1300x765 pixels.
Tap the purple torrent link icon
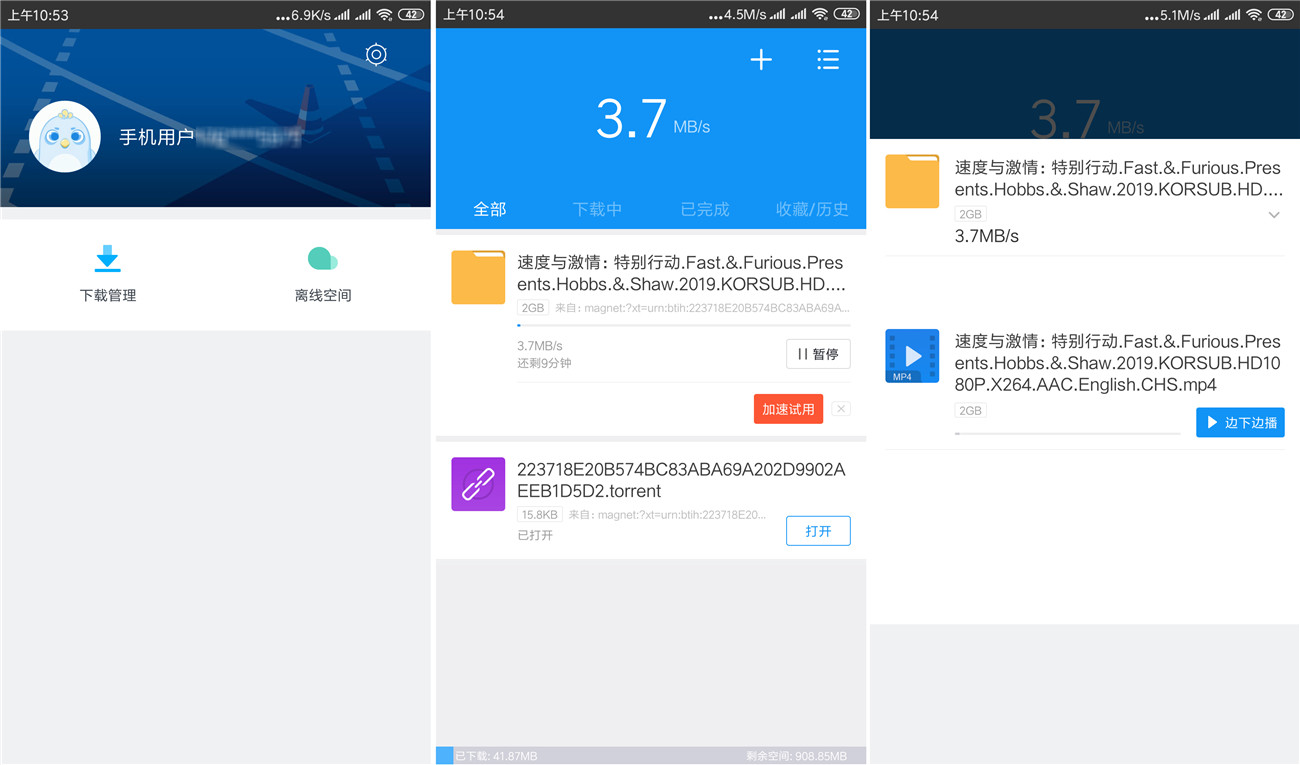[478, 484]
